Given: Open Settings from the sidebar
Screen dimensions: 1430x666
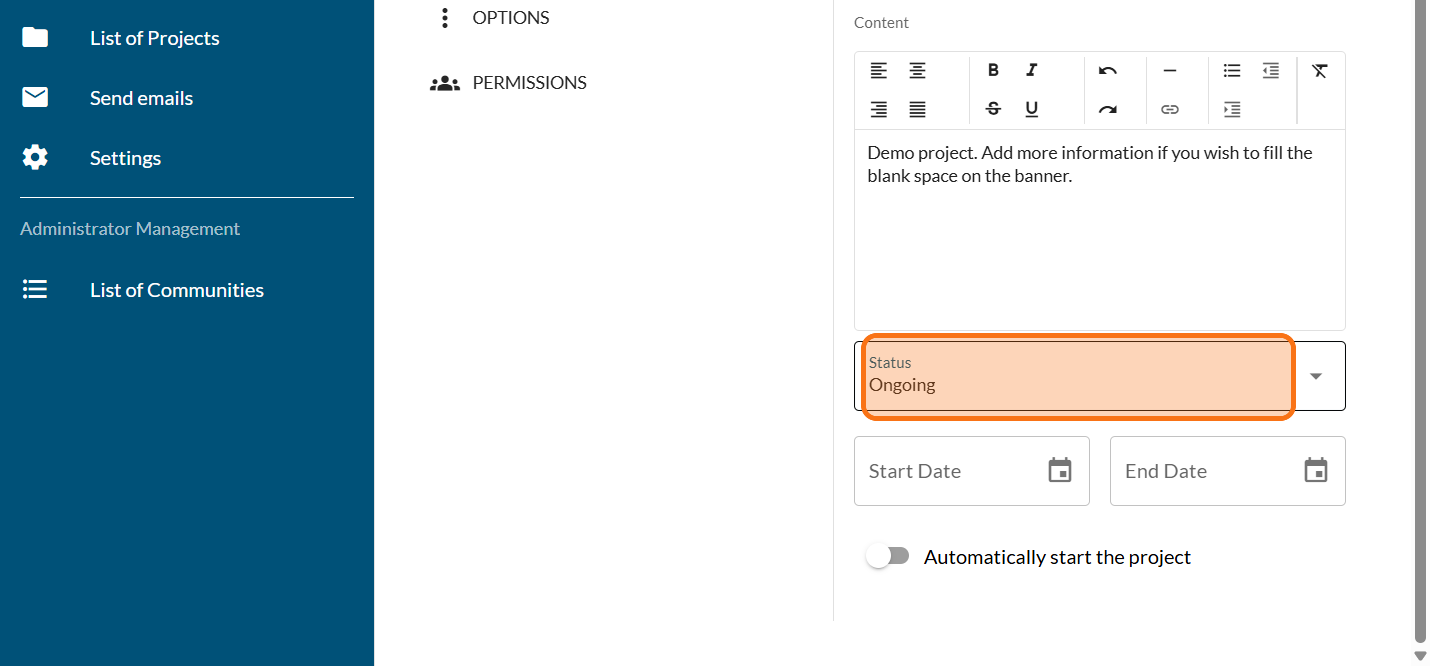Looking at the screenshot, I should (x=125, y=158).
